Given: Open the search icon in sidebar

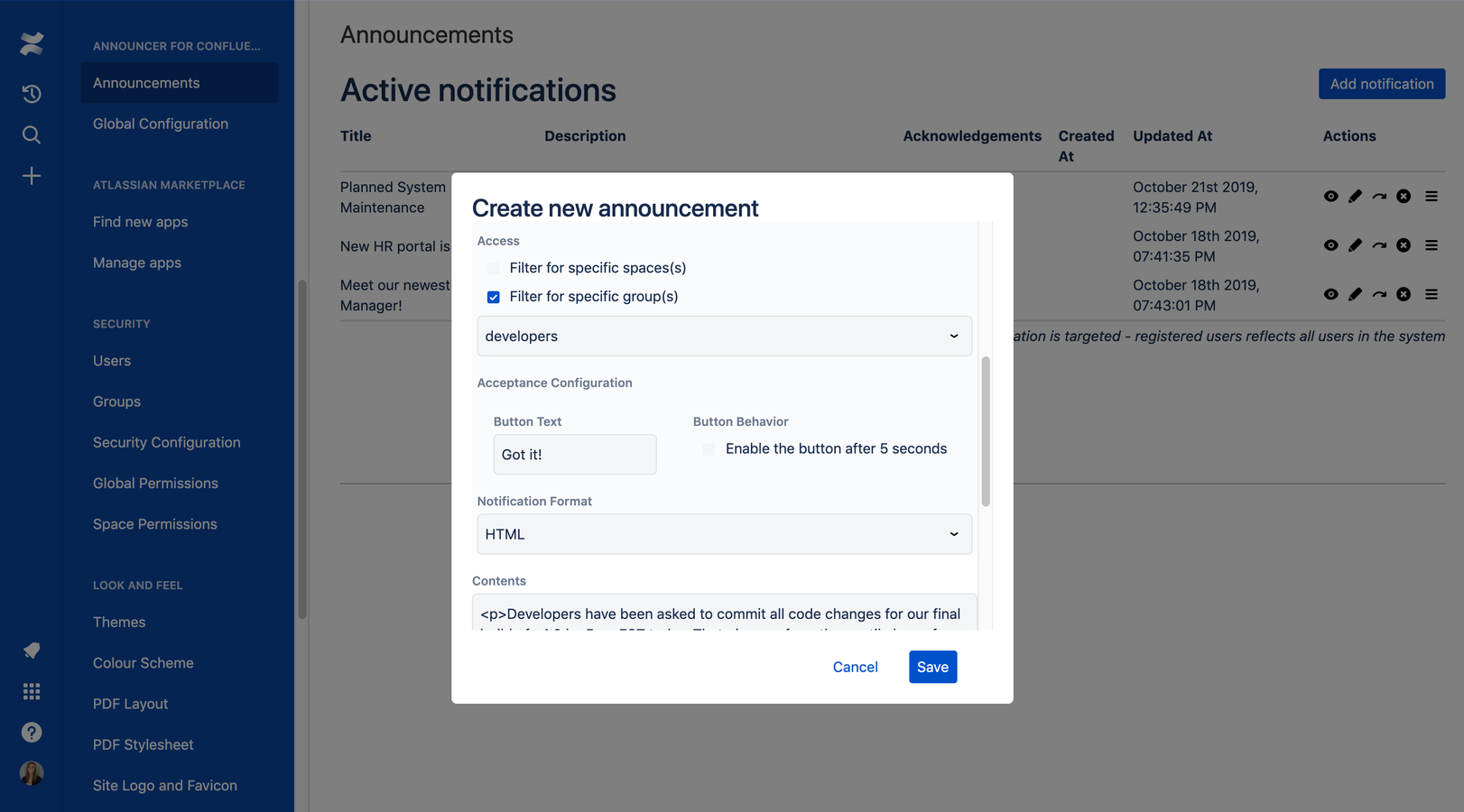Looking at the screenshot, I should point(32,134).
